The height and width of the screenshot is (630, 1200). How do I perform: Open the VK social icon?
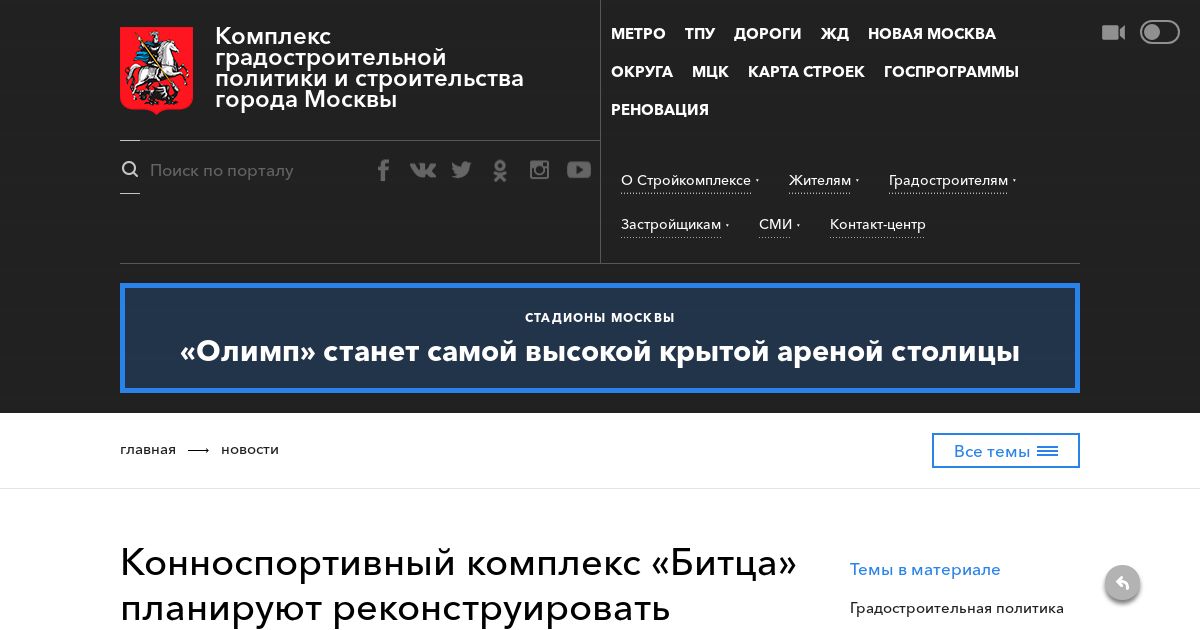423,170
